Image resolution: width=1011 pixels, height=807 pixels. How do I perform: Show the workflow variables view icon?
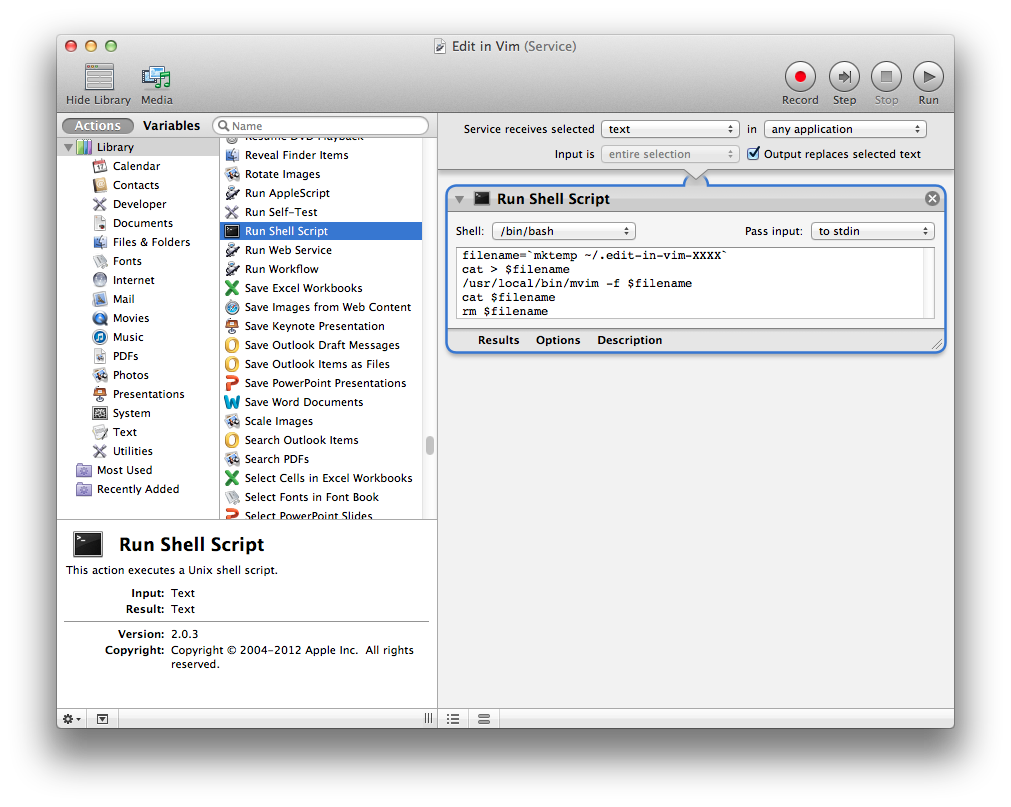coord(484,718)
